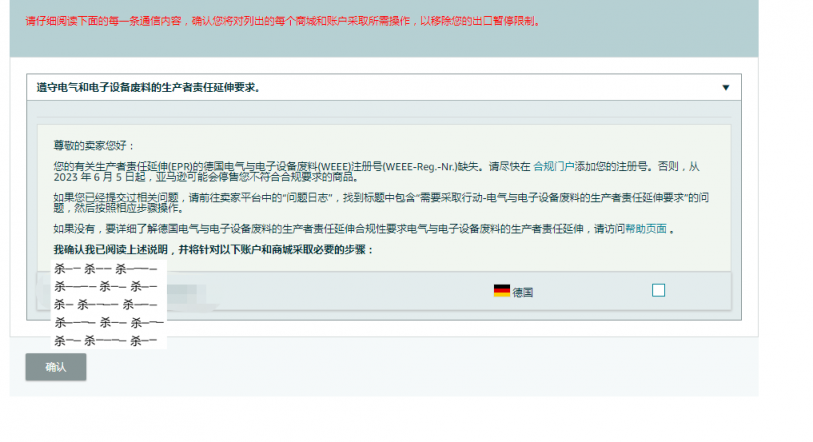The height and width of the screenshot is (442, 813).
Task: Click the blurred account name in 德国 row
Action: tap(187, 295)
